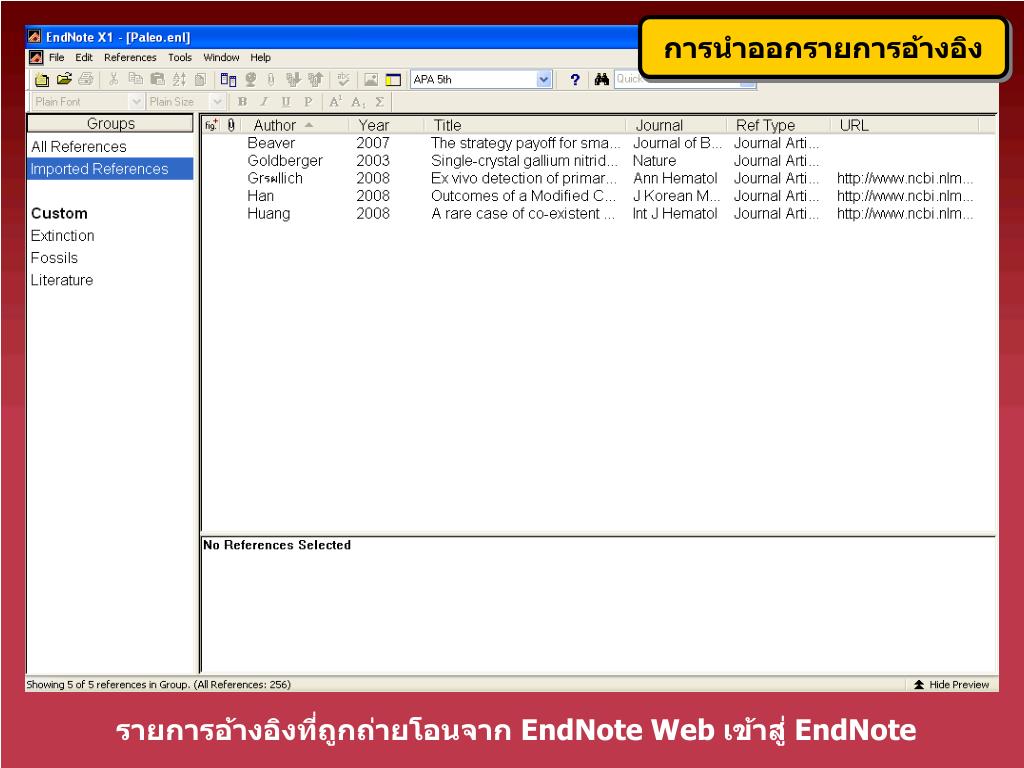Image resolution: width=1024 pixels, height=768 pixels.
Task: Click the Nature journal cell
Action: tap(654, 161)
